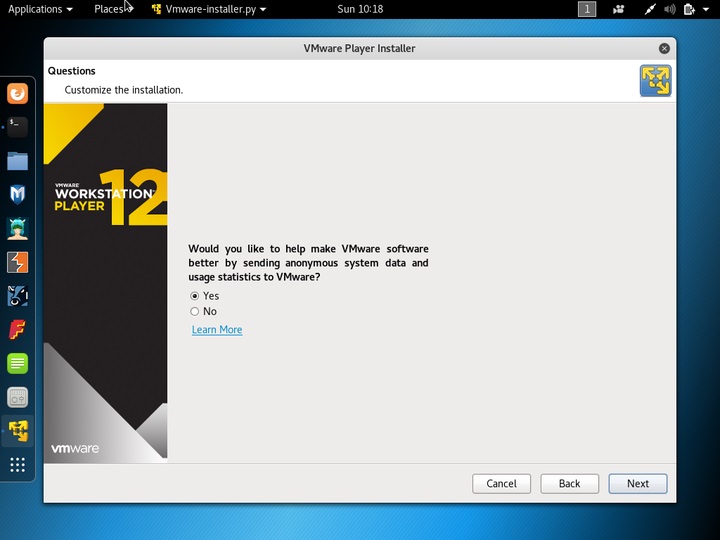Open the Vmware-installer.py app menu

pos(209,9)
